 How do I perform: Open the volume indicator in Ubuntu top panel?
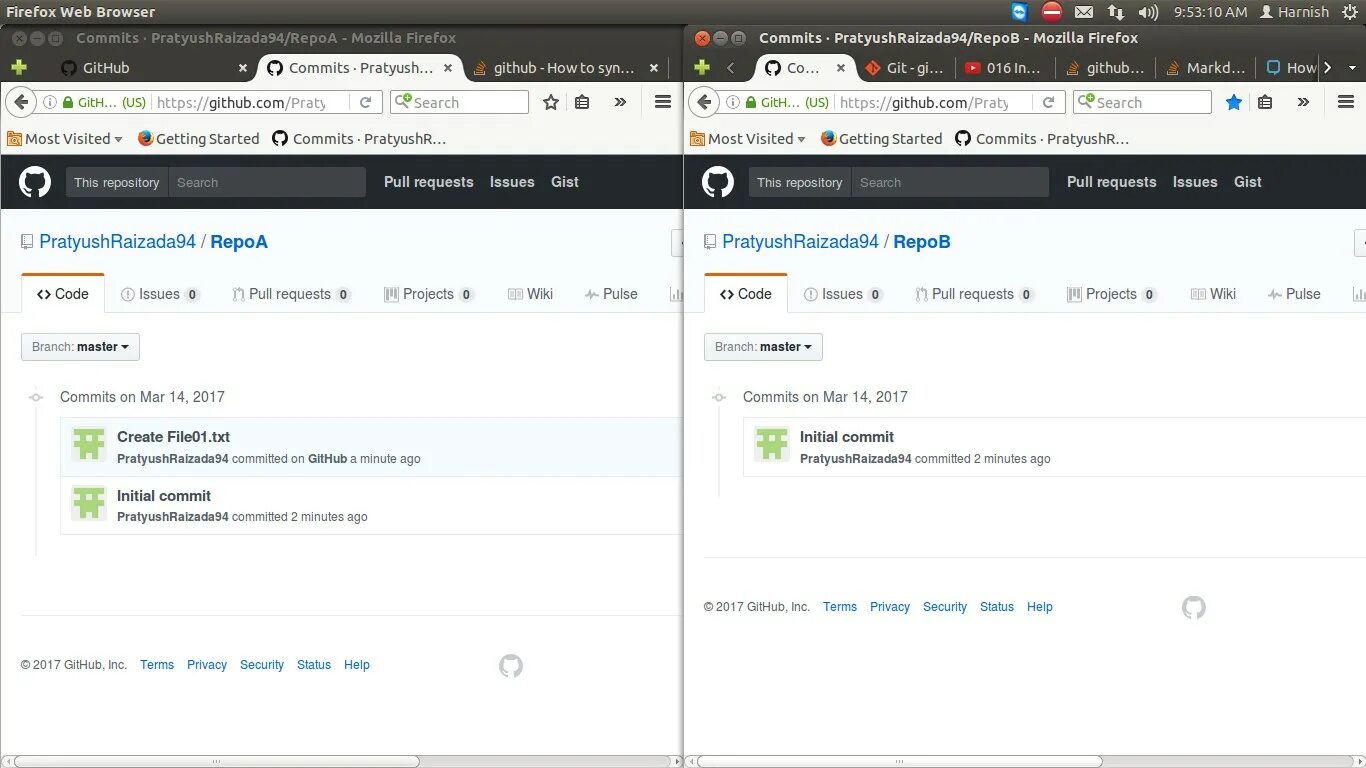pos(1148,12)
